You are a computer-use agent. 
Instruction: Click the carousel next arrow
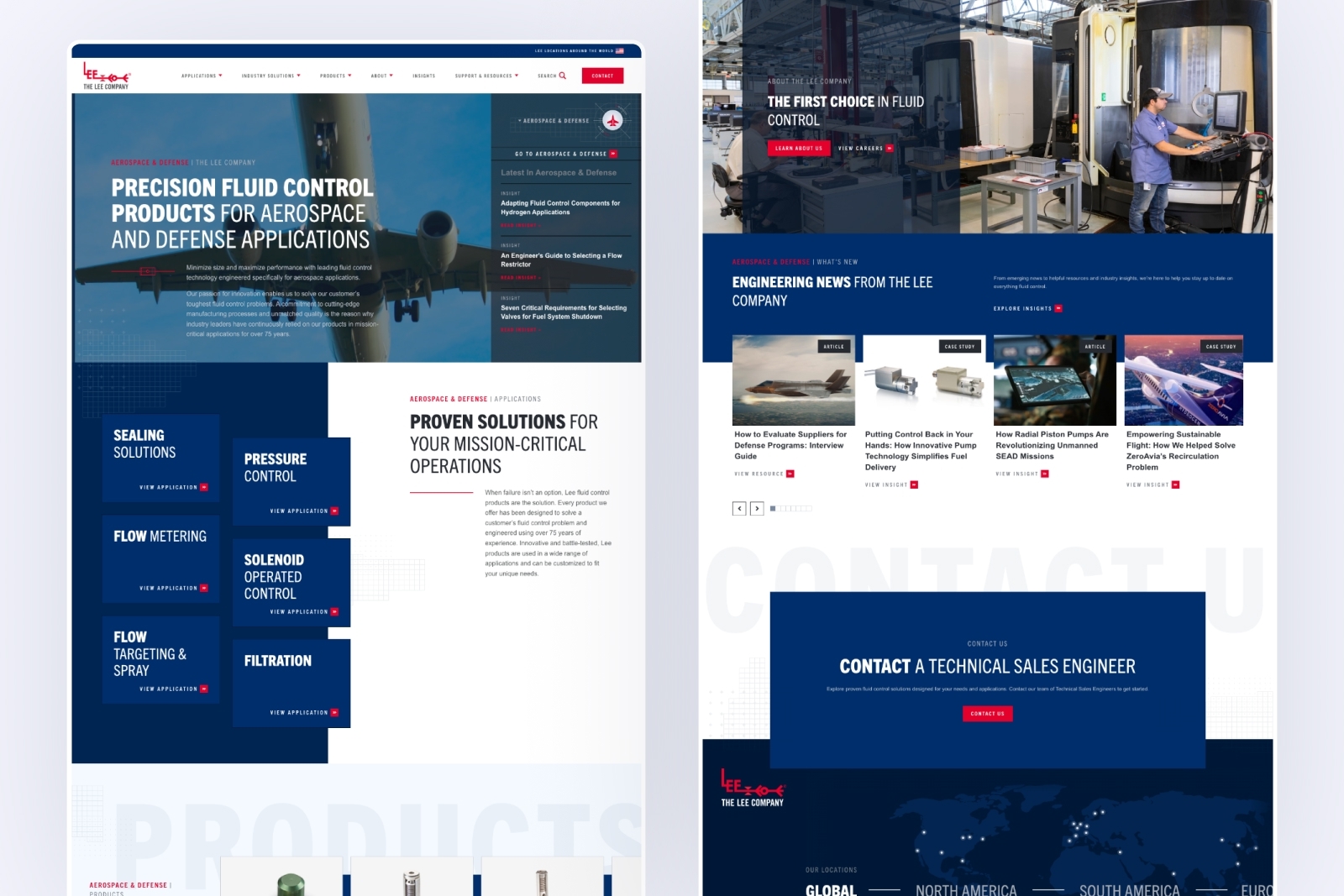757,509
